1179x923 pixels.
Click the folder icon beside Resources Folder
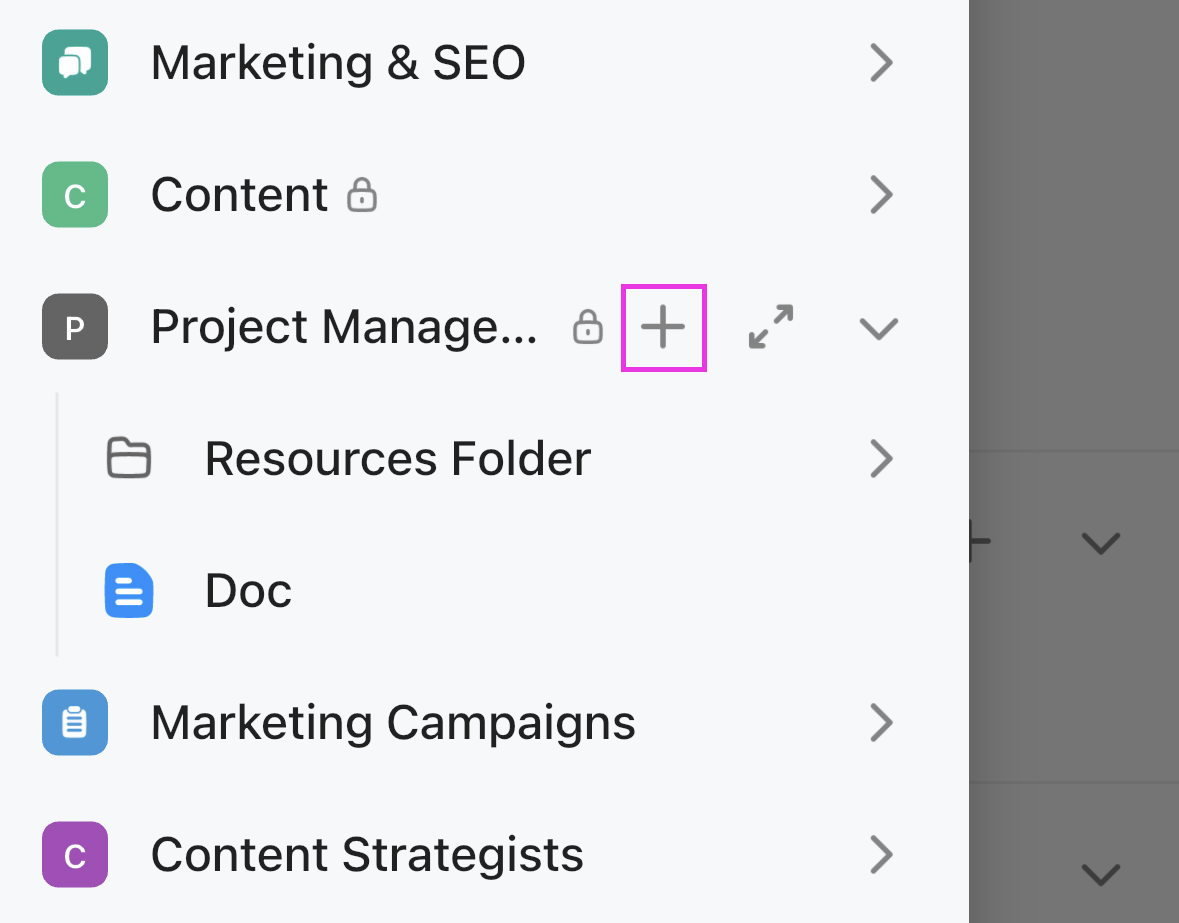pos(129,459)
